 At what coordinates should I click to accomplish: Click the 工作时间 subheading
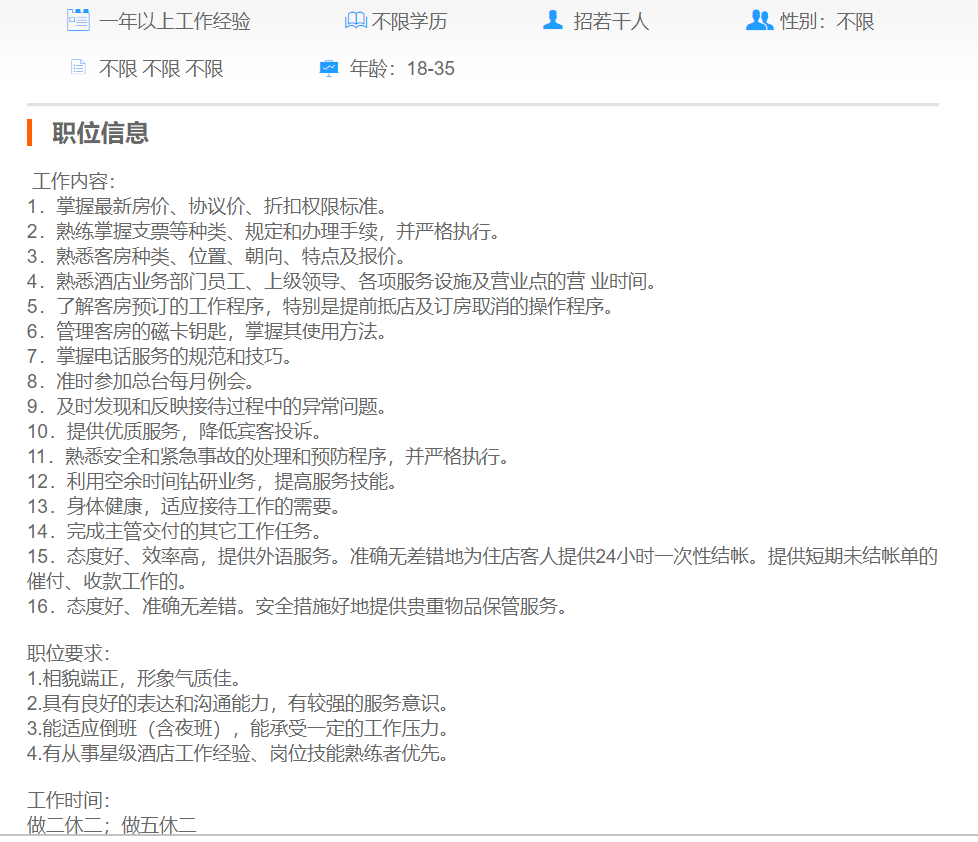click(68, 800)
